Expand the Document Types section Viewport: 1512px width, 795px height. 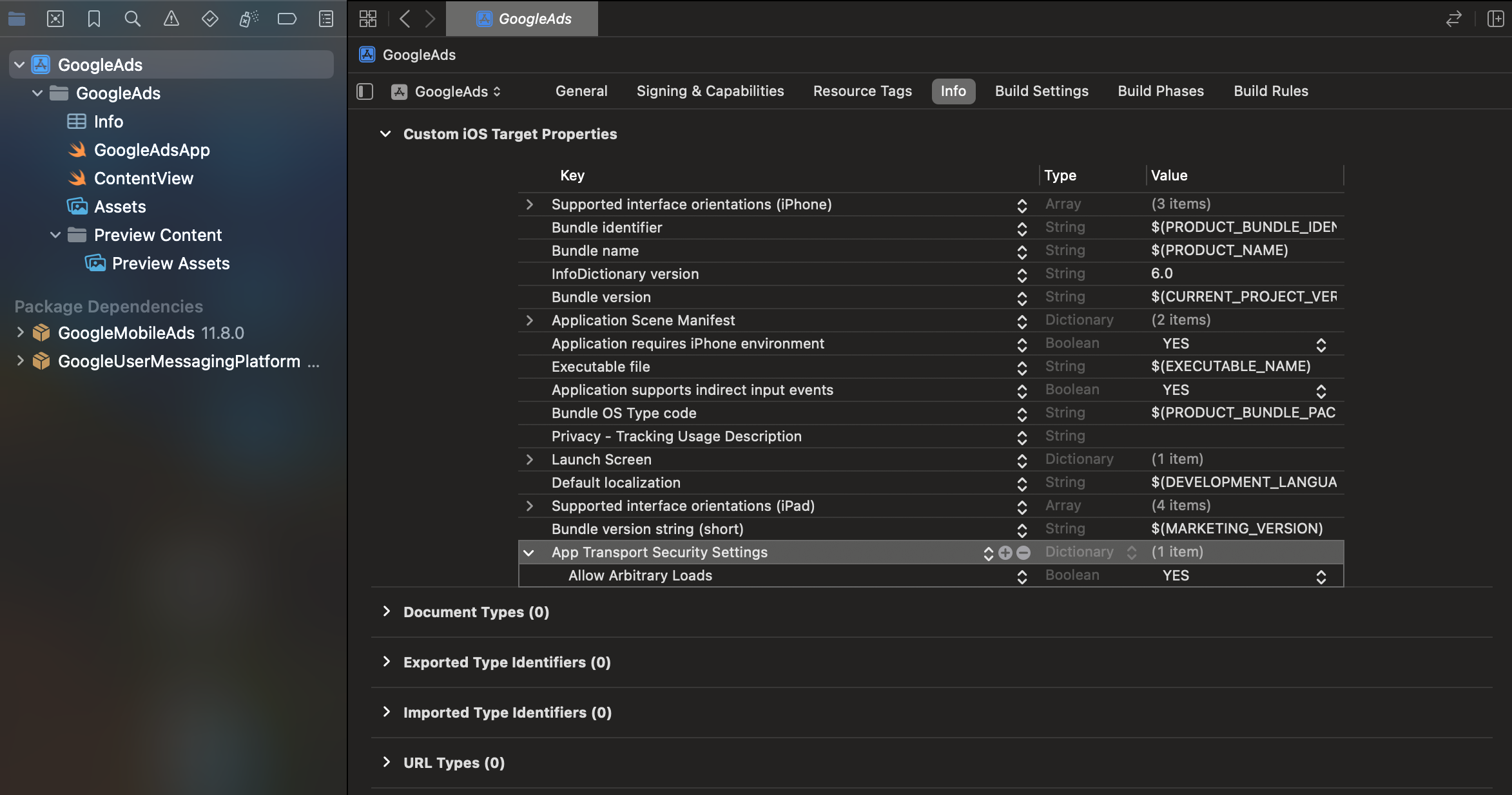click(386, 611)
